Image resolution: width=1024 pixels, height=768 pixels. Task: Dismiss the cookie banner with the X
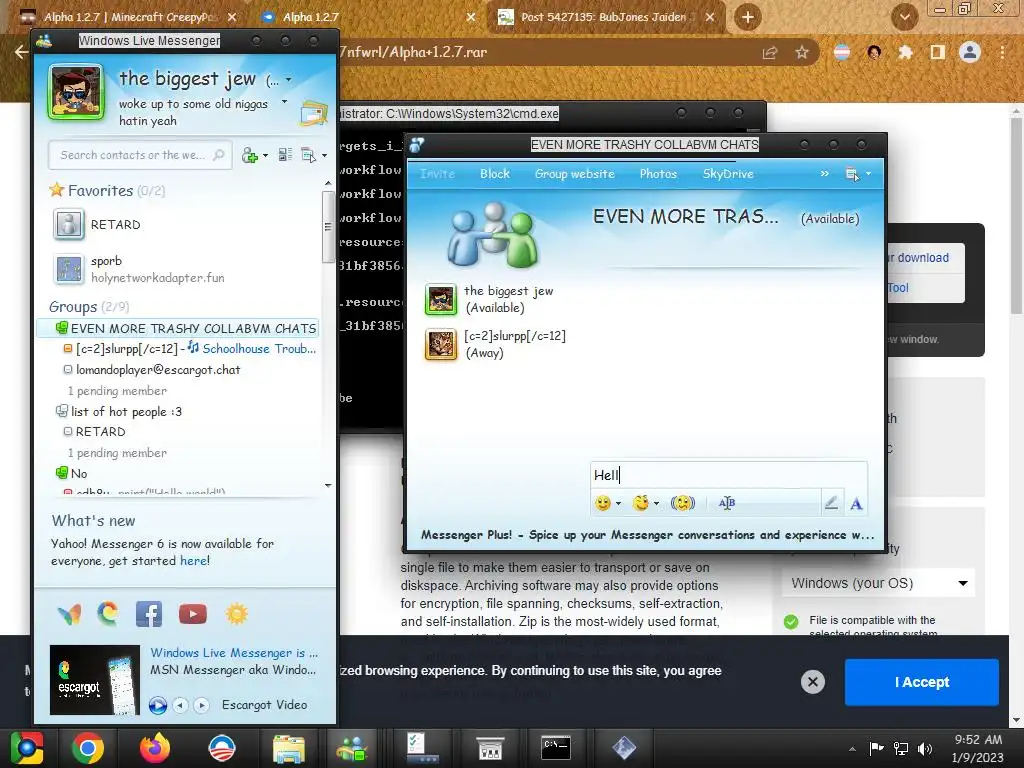(x=812, y=682)
